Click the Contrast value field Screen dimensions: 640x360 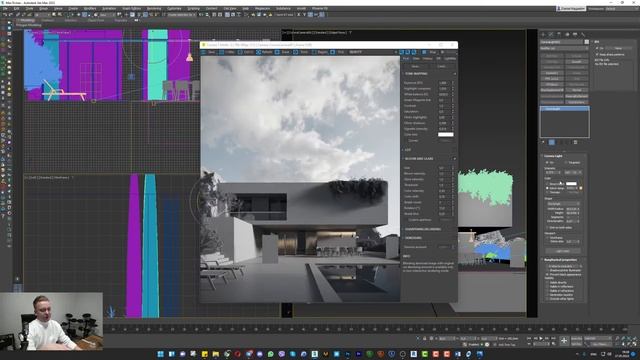[x=445, y=106]
